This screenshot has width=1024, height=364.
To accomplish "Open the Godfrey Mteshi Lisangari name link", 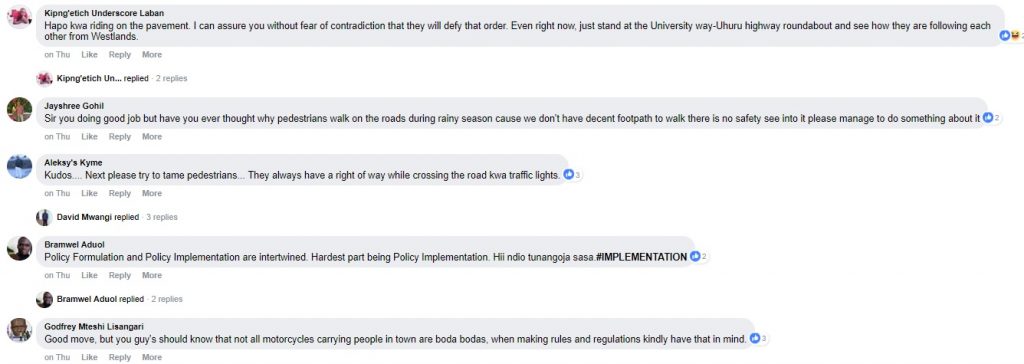I will 94,326.
